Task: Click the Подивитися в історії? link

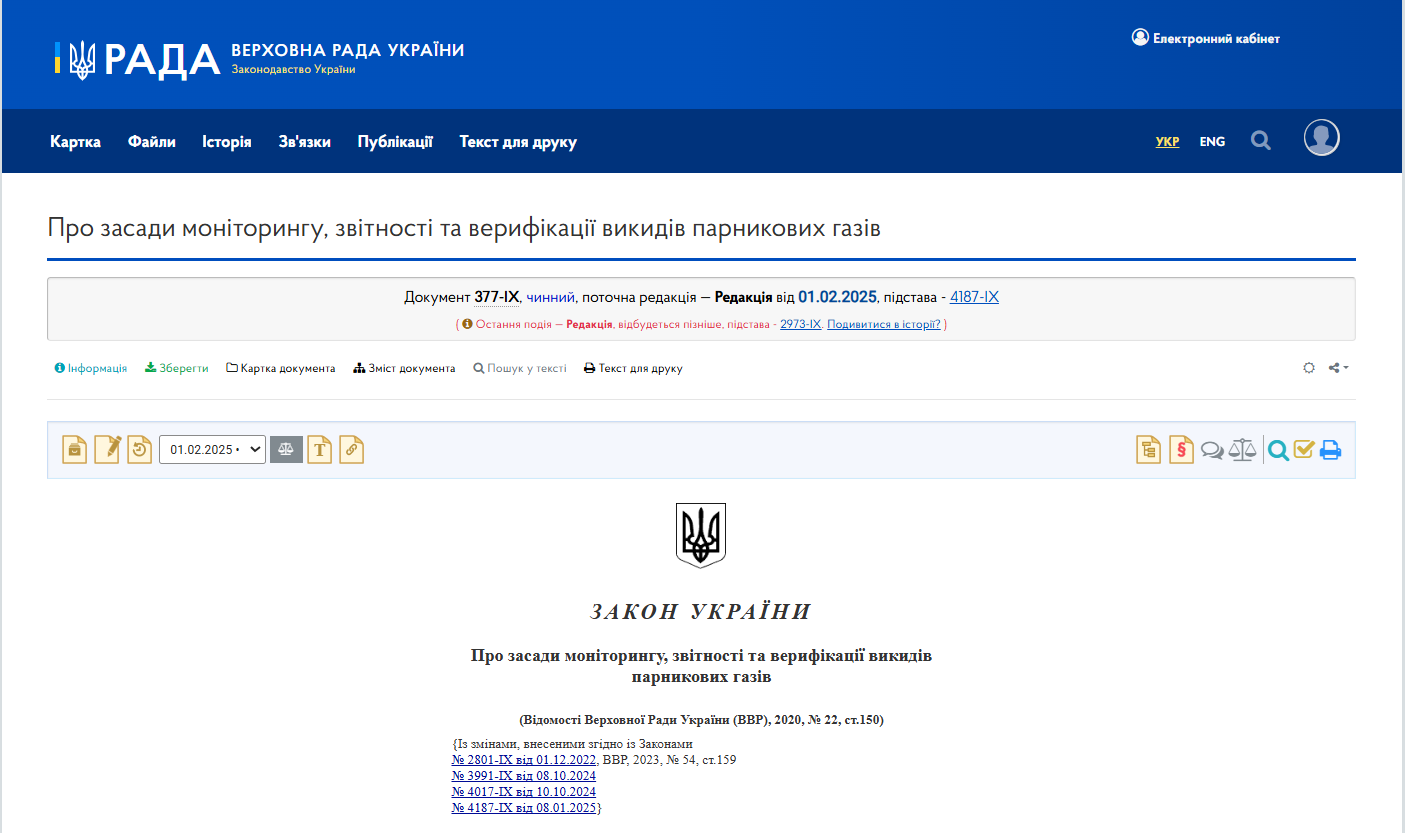Action: coord(881,324)
